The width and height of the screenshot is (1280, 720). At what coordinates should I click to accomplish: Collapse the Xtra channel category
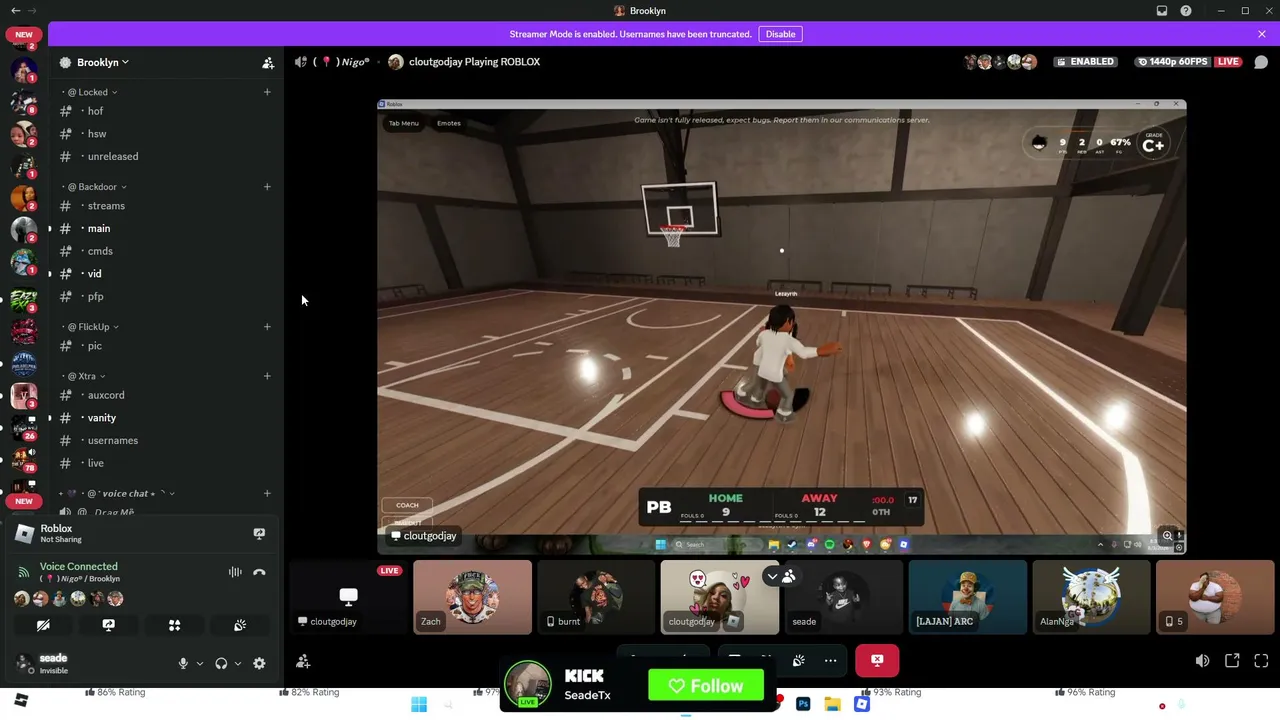tap(83, 376)
